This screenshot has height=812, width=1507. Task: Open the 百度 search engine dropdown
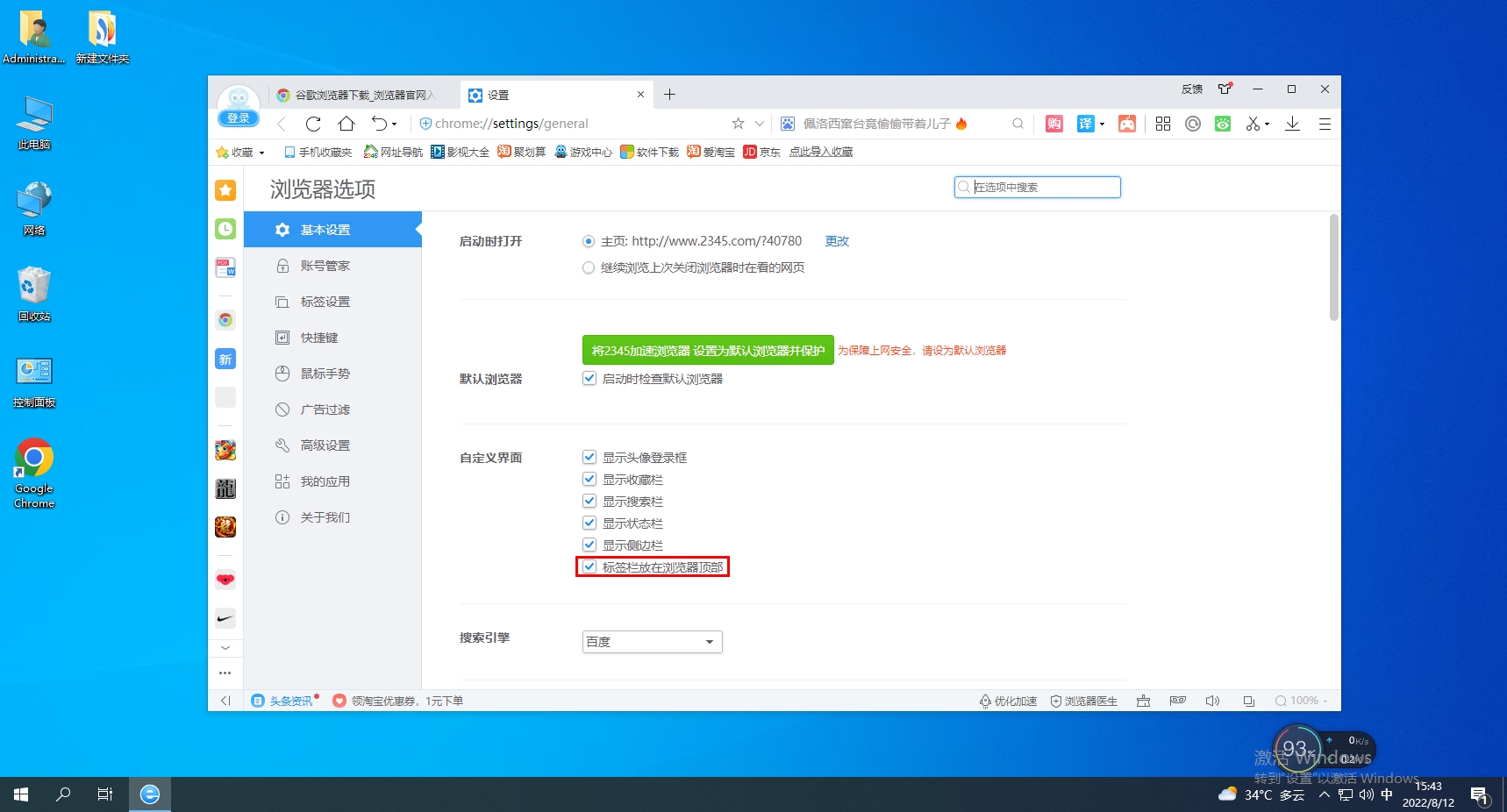pos(653,642)
